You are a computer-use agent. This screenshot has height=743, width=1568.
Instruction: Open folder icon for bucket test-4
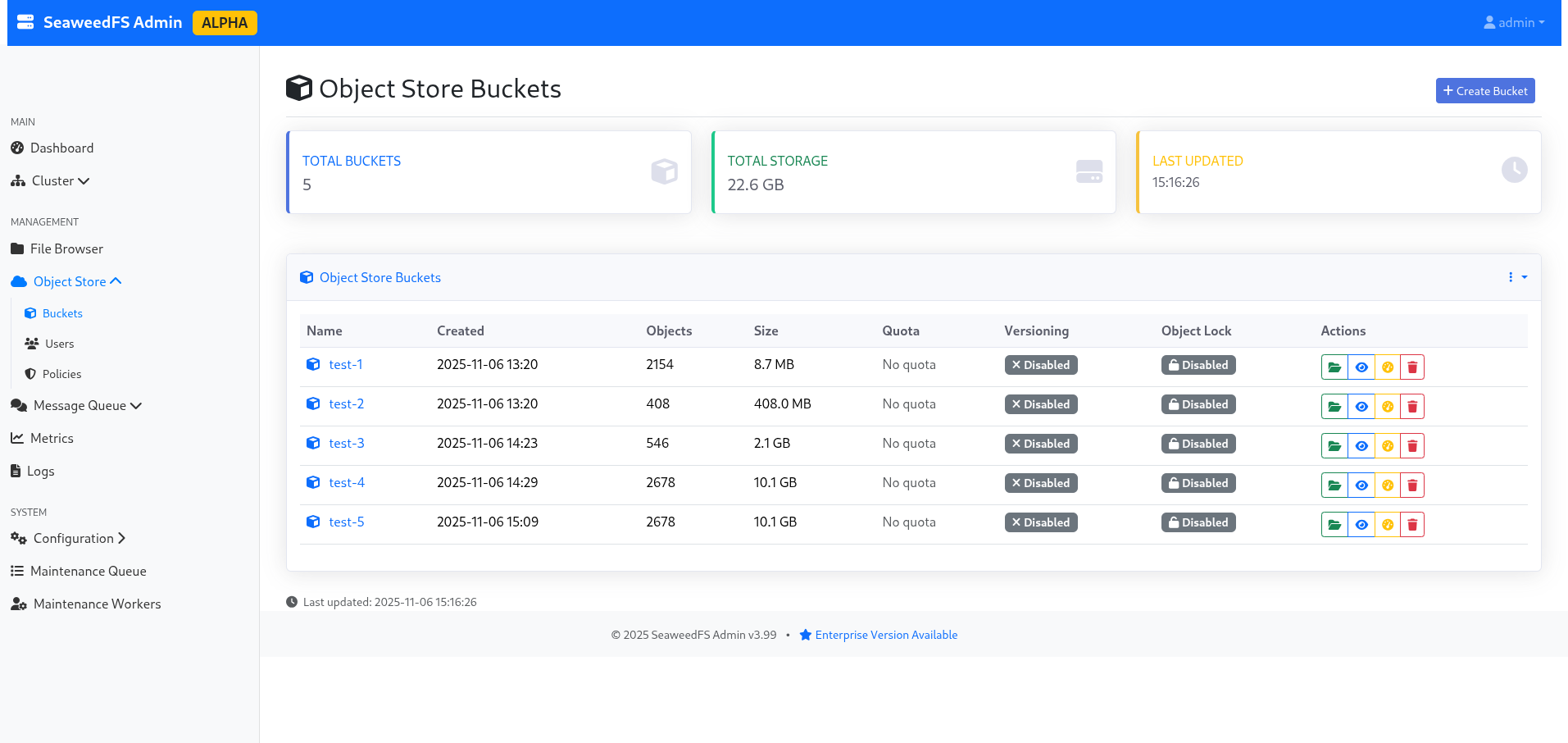(1334, 485)
